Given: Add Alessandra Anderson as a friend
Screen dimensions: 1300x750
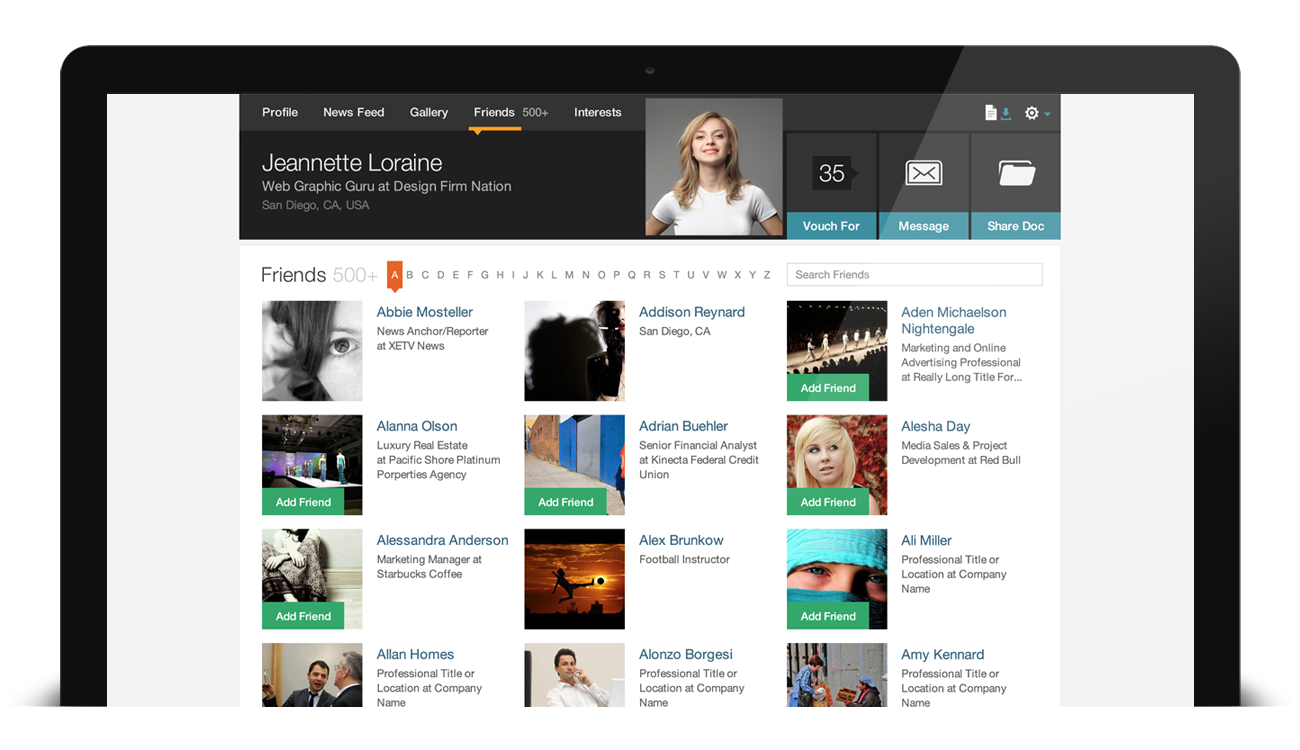Looking at the screenshot, I should tap(303, 616).
